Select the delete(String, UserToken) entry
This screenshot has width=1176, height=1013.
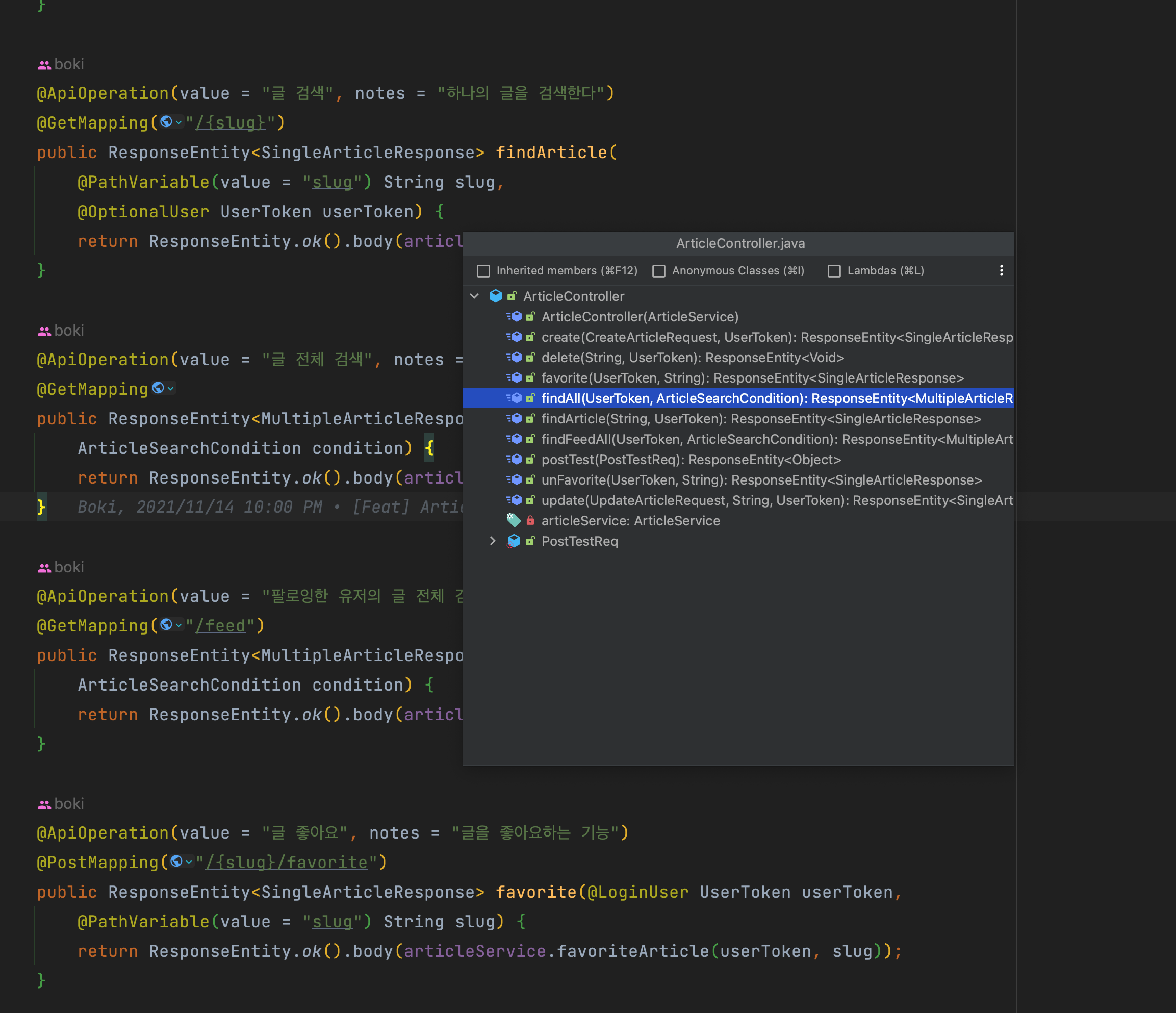point(693,357)
